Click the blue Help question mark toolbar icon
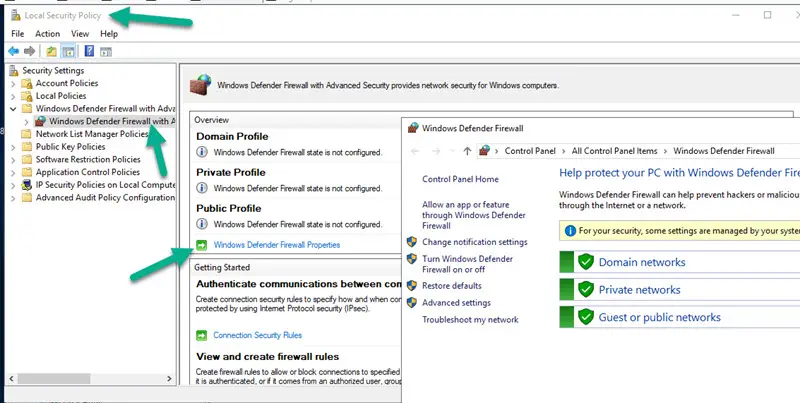 89,51
